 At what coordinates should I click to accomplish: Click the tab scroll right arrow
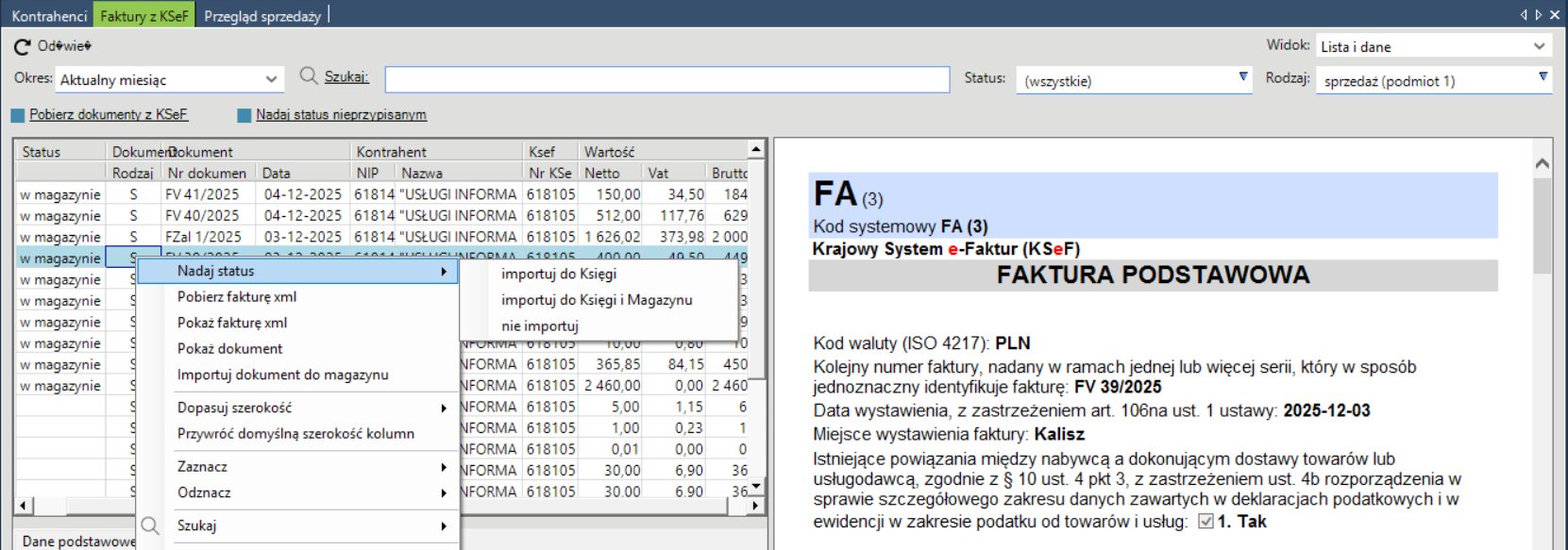point(1539,14)
